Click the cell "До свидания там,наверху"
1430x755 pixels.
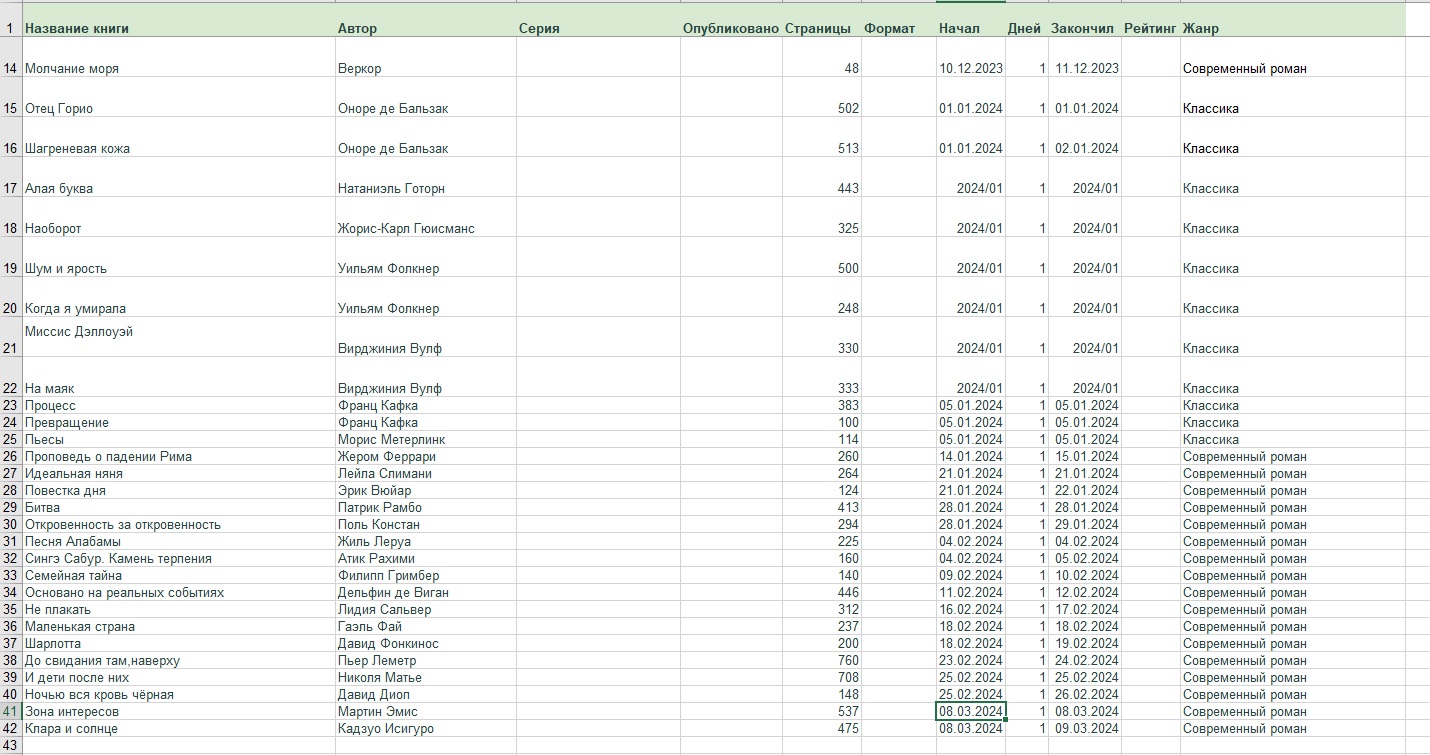click(178, 661)
